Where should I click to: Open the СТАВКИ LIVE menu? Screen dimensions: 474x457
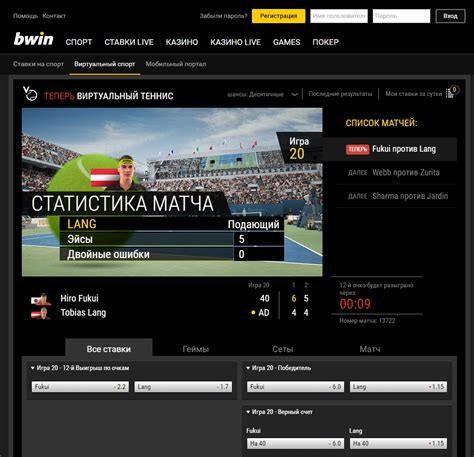(129, 42)
